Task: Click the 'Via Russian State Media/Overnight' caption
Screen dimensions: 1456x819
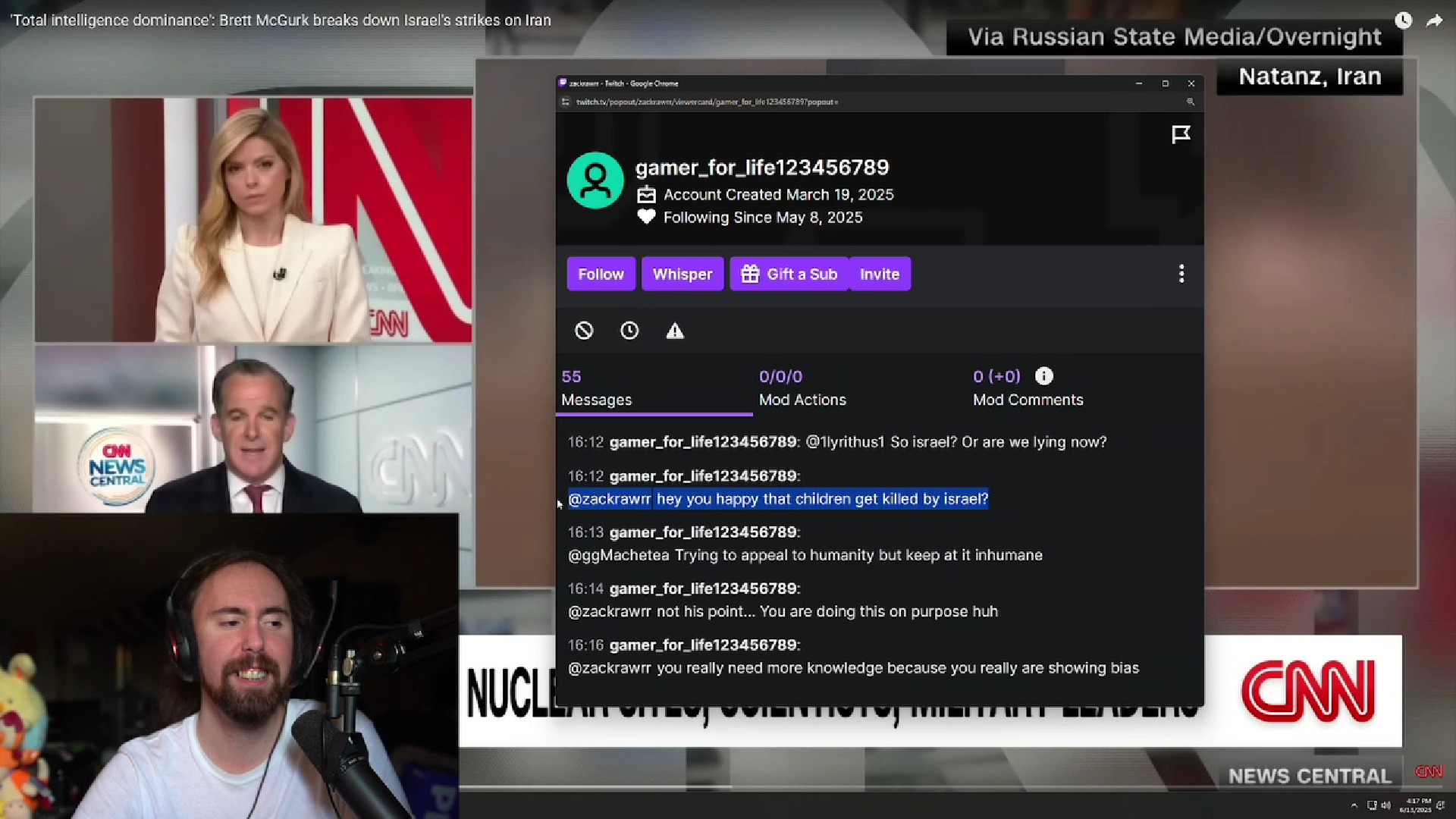Action: 1175,37
